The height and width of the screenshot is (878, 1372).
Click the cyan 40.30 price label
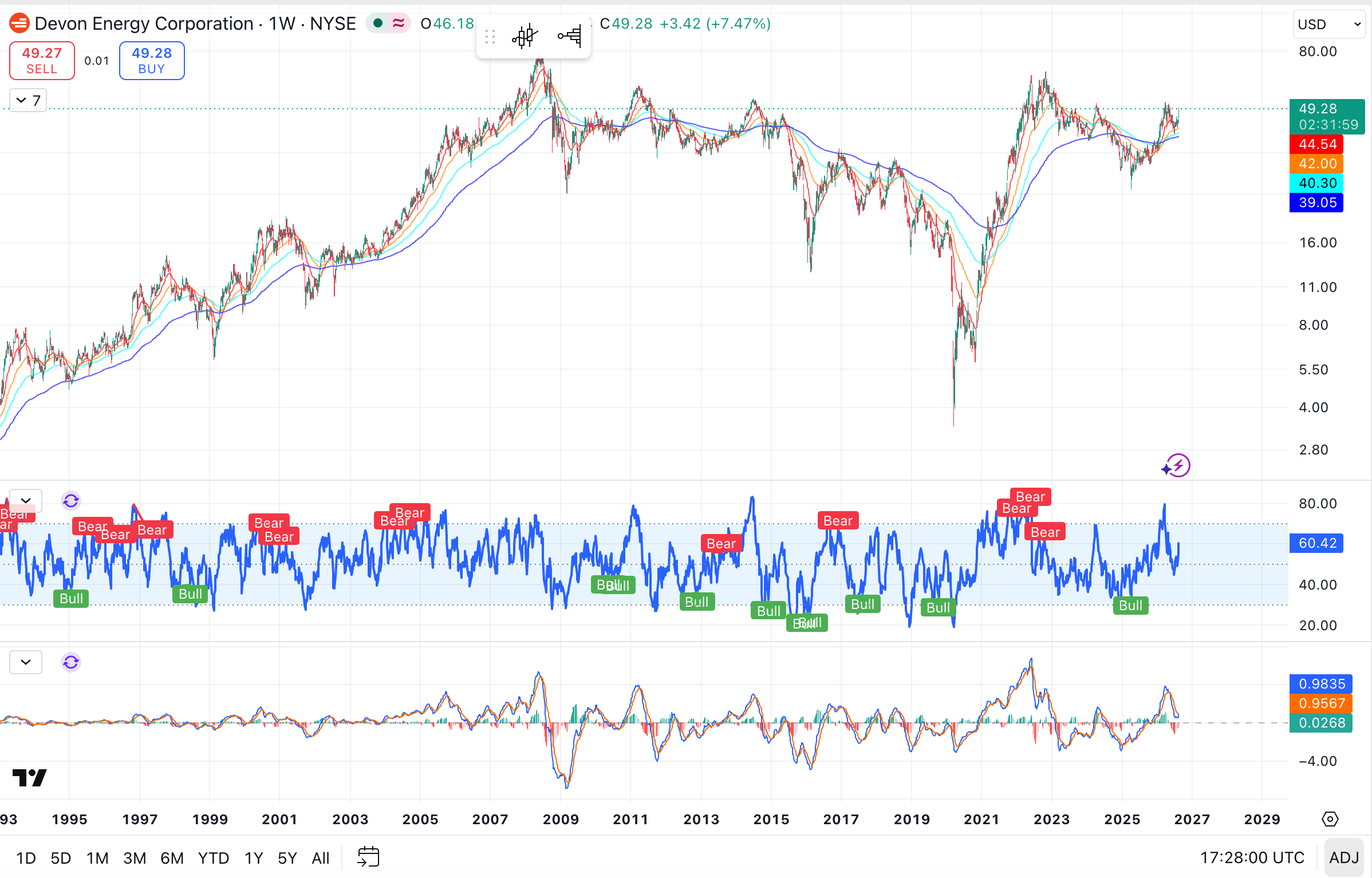(x=1316, y=183)
